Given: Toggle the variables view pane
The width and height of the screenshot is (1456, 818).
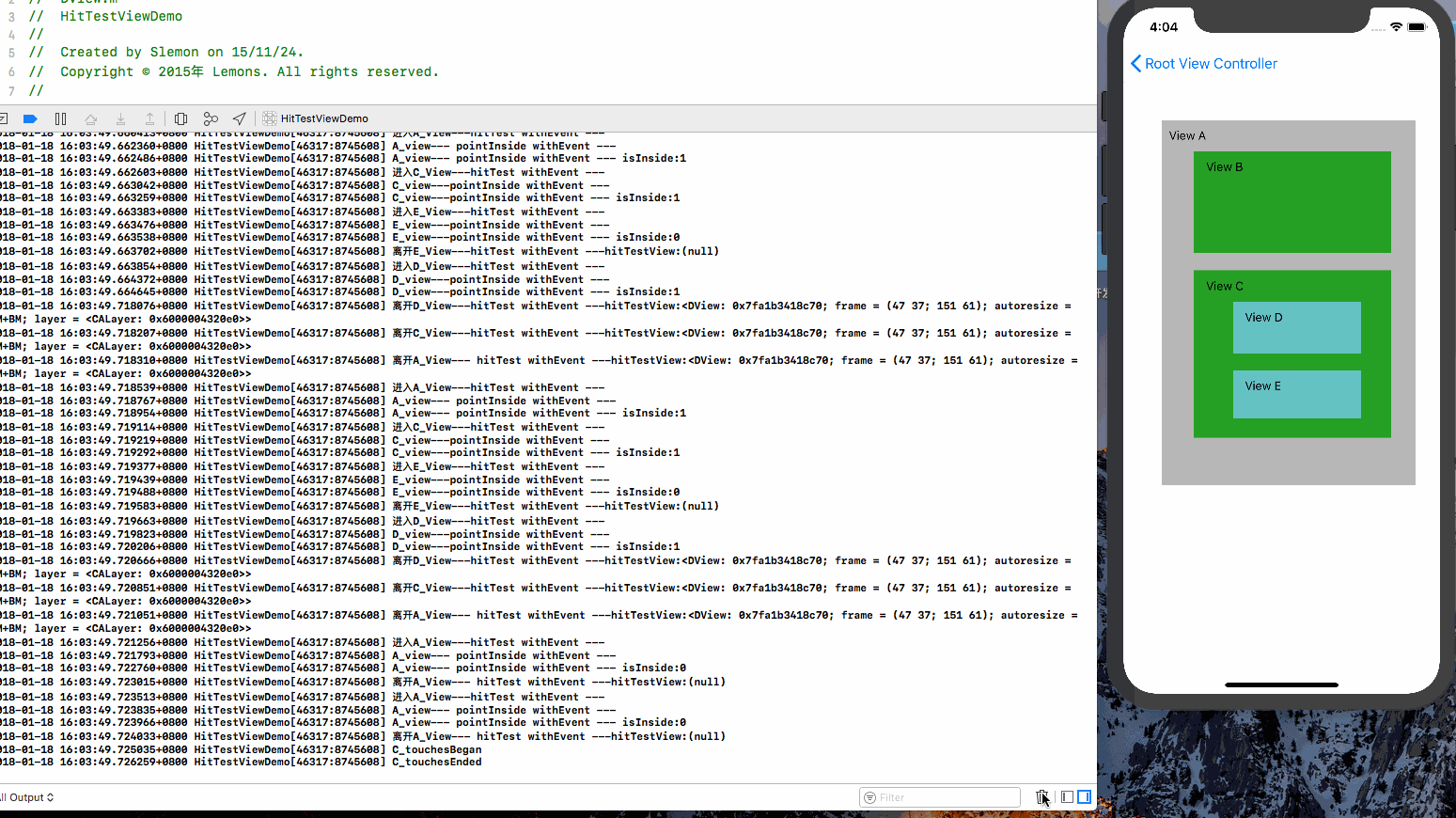Looking at the screenshot, I should (1067, 797).
